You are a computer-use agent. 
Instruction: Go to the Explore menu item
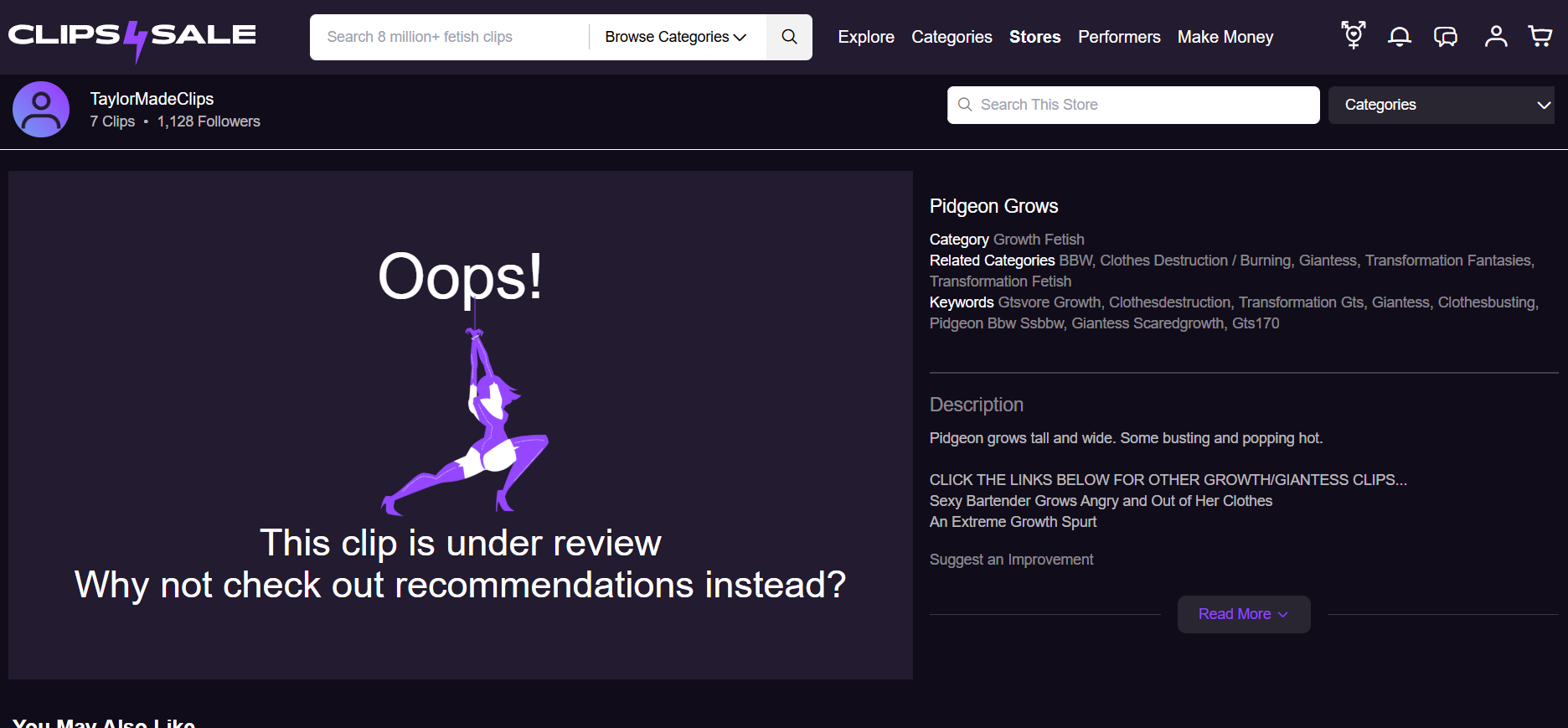click(865, 37)
